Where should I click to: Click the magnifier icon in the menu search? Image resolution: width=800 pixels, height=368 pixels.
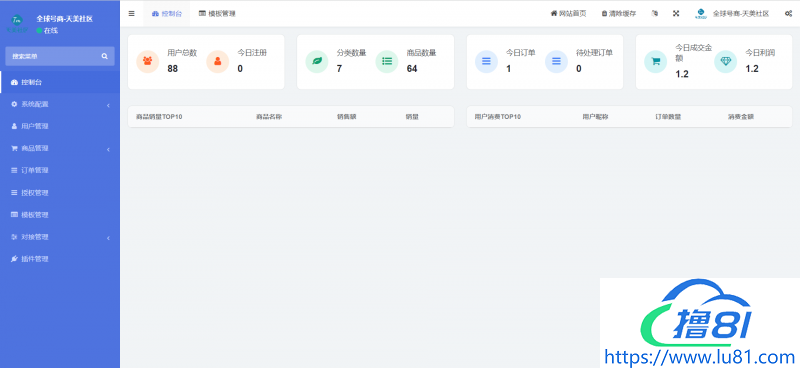(105, 56)
